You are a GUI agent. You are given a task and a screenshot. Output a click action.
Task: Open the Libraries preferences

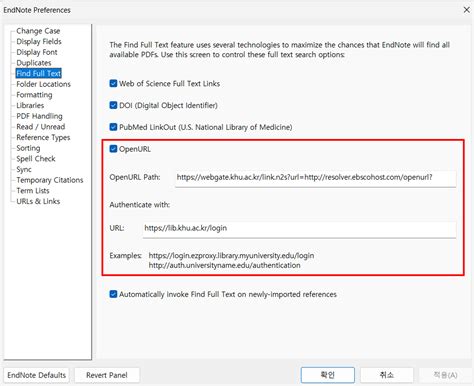click(30, 106)
